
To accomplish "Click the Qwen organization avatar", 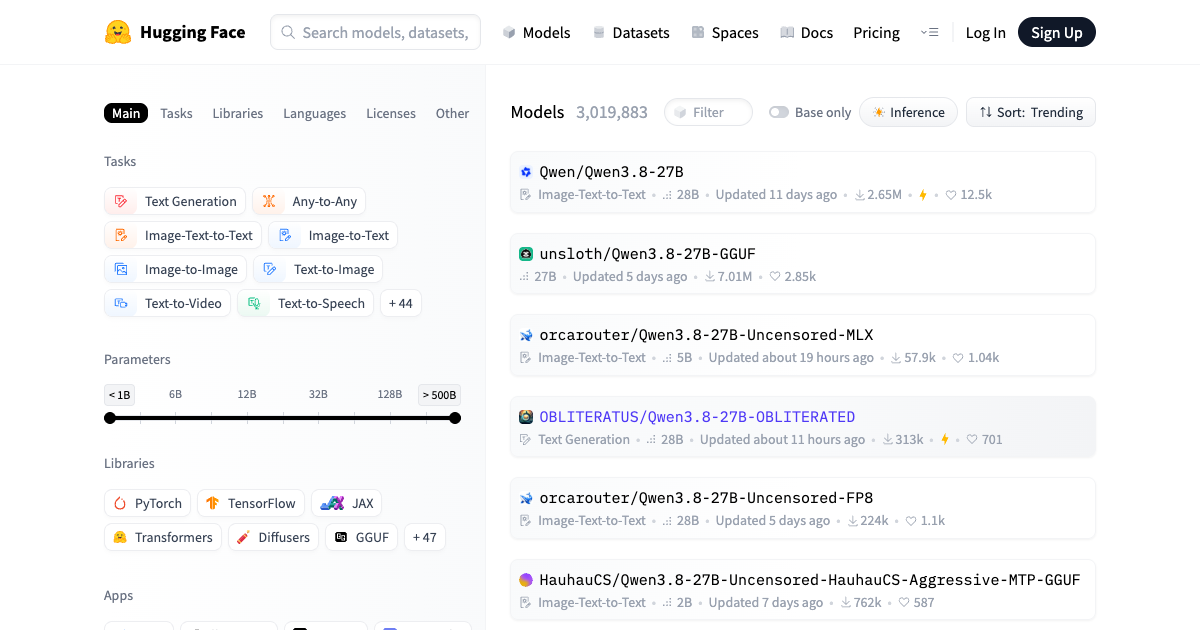I will point(526,172).
